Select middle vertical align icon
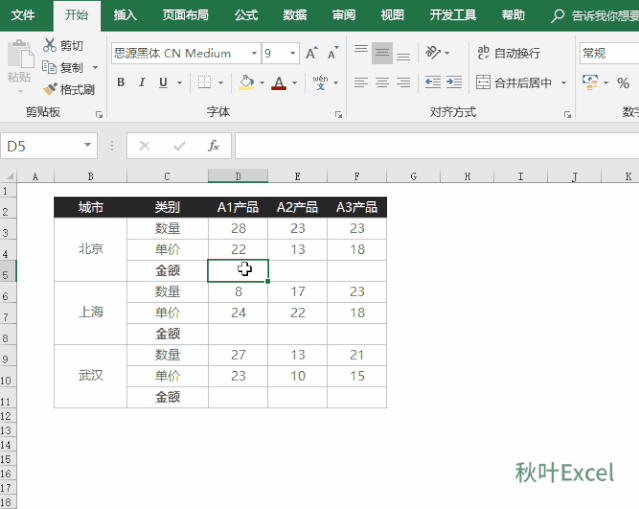639x509 pixels. [x=382, y=53]
